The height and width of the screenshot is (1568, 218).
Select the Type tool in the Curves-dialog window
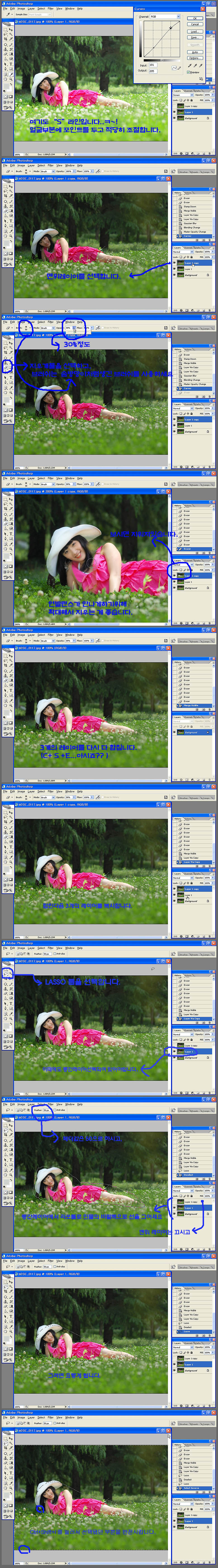pyautogui.click(x=11, y=64)
